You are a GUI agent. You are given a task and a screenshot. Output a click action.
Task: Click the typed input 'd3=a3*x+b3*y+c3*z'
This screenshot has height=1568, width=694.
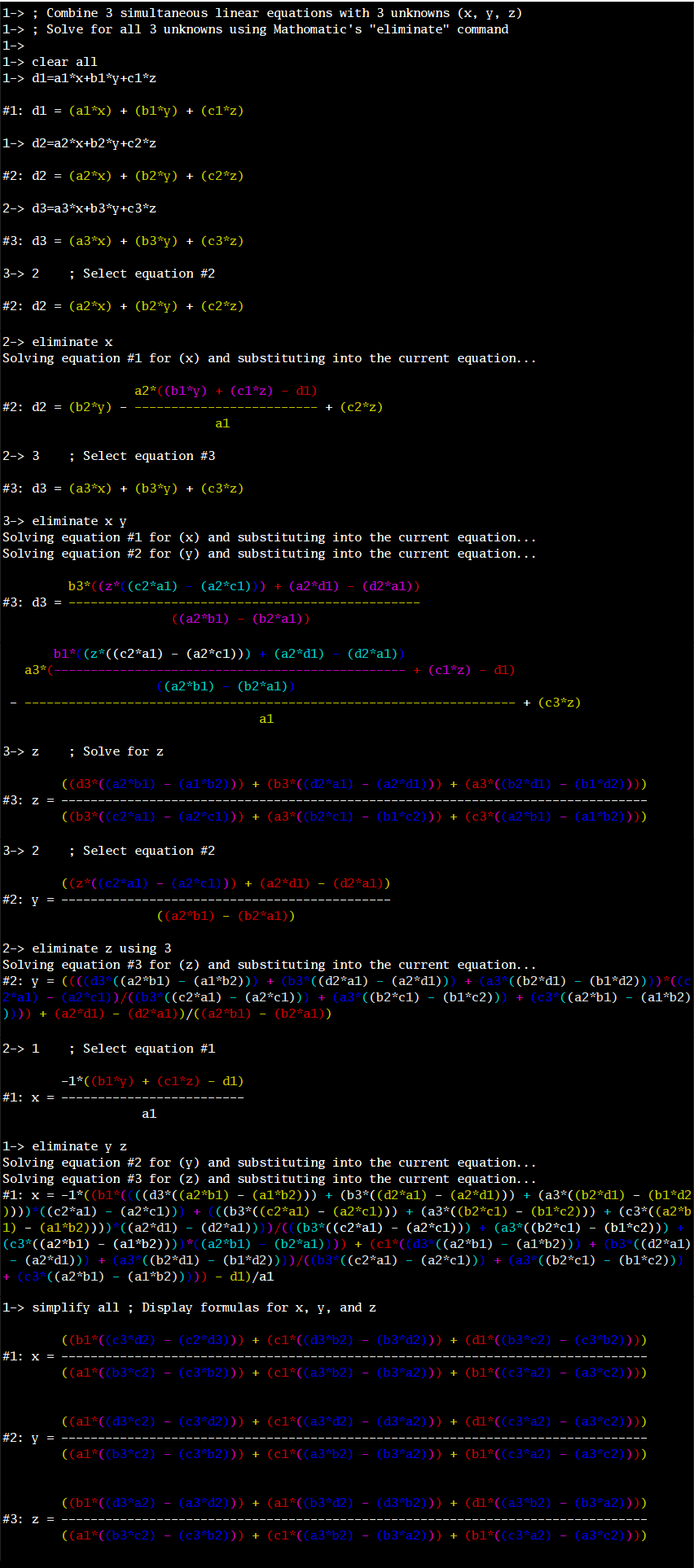(x=94, y=208)
